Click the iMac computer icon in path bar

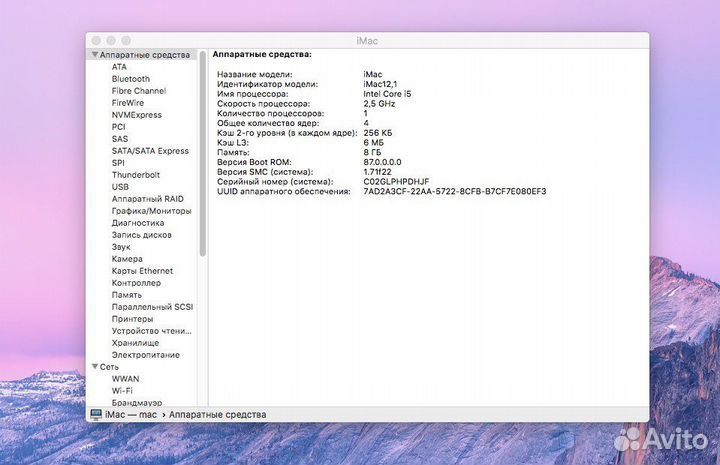coord(96,415)
